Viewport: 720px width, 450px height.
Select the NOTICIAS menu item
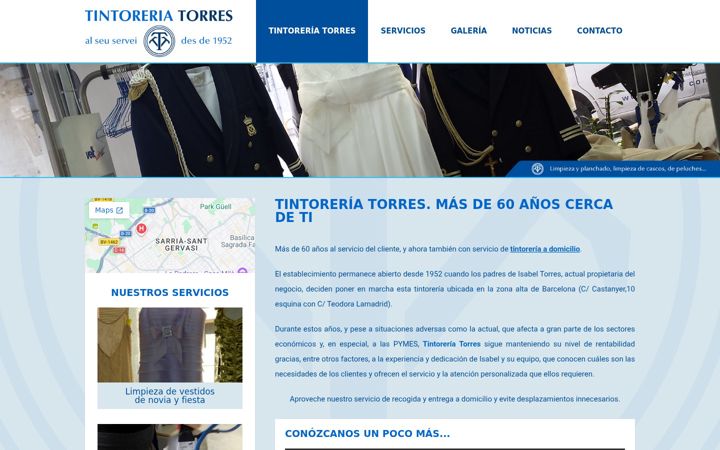pyautogui.click(x=532, y=31)
